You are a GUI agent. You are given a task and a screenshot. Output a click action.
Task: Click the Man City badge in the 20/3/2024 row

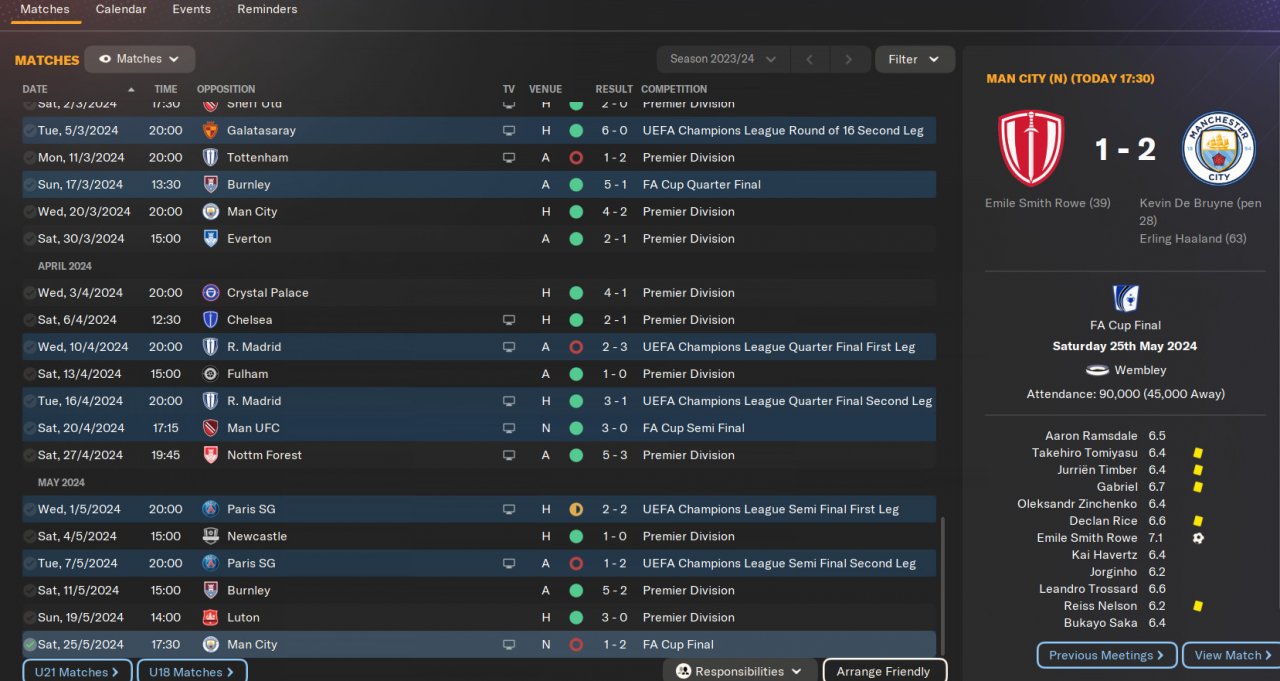point(210,211)
